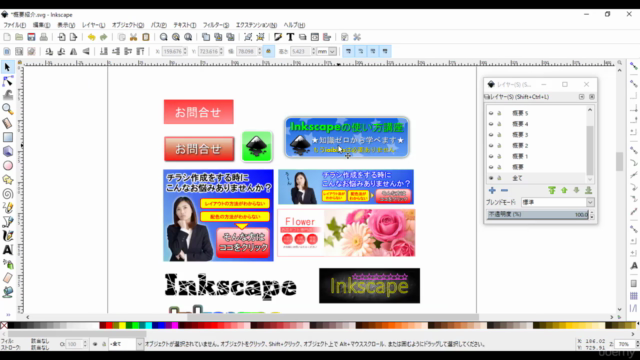This screenshot has height=360, width=640.
Task: Increase the X coordinate spinner
Action: 185,49
